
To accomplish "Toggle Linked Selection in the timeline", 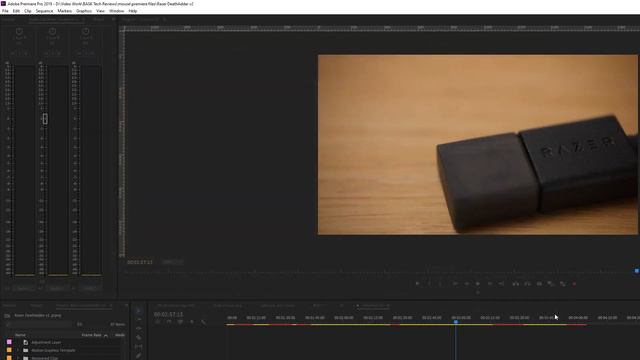I will (180, 322).
